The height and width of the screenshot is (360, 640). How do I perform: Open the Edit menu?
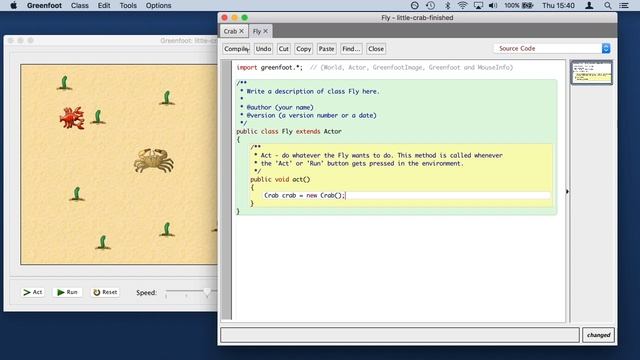[x=104, y=5]
